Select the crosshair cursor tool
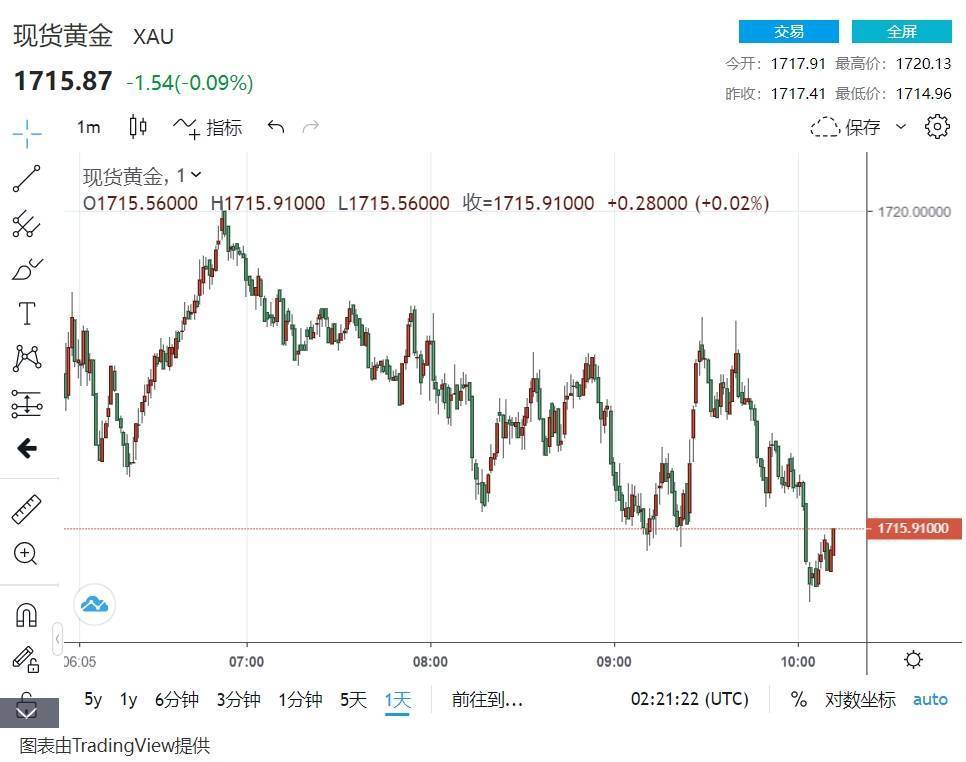The image size is (966, 762). tap(26, 132)
